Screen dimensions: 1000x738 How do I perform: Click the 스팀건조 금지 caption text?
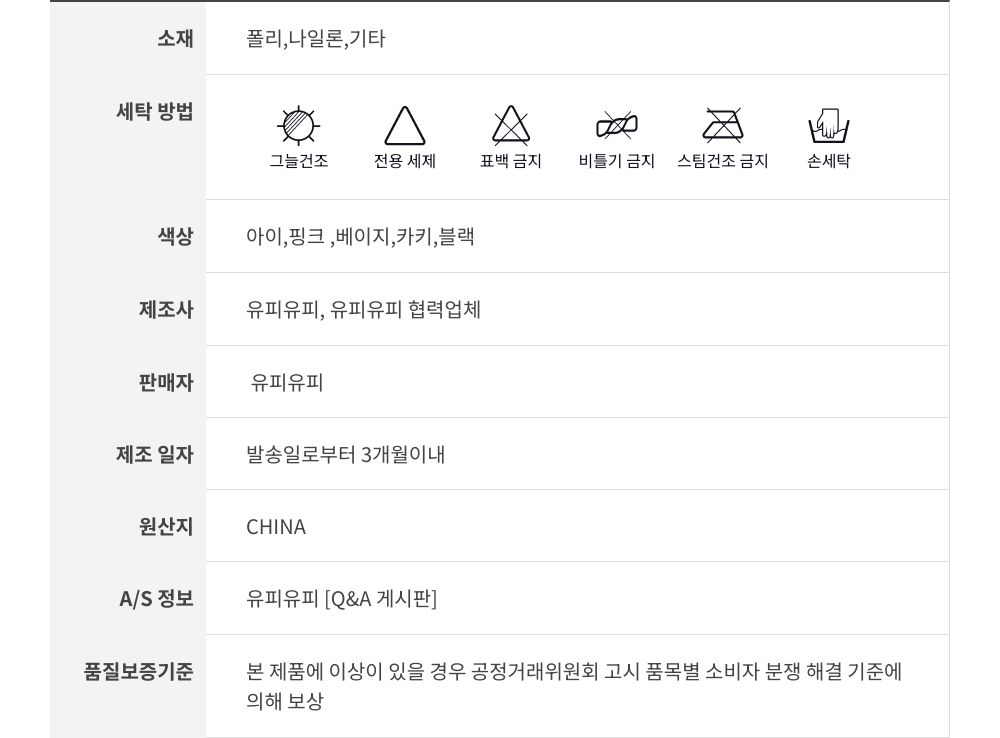pos(722,161)
